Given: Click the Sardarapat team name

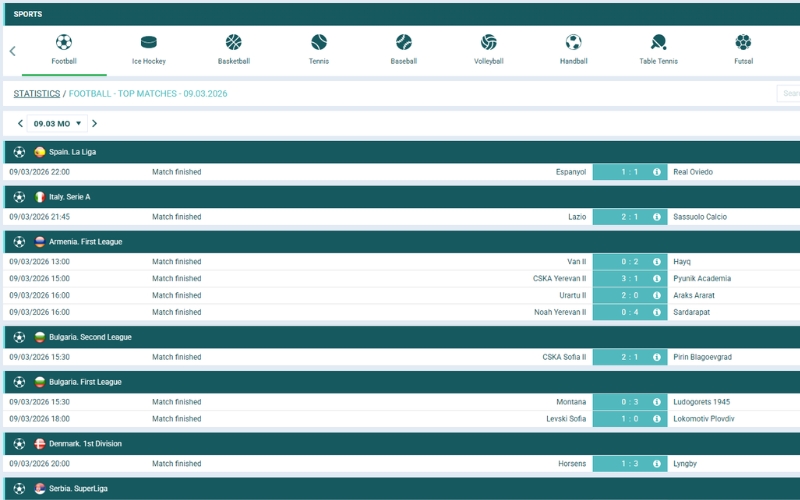Looking at the screenshot, I should (691, 312).
